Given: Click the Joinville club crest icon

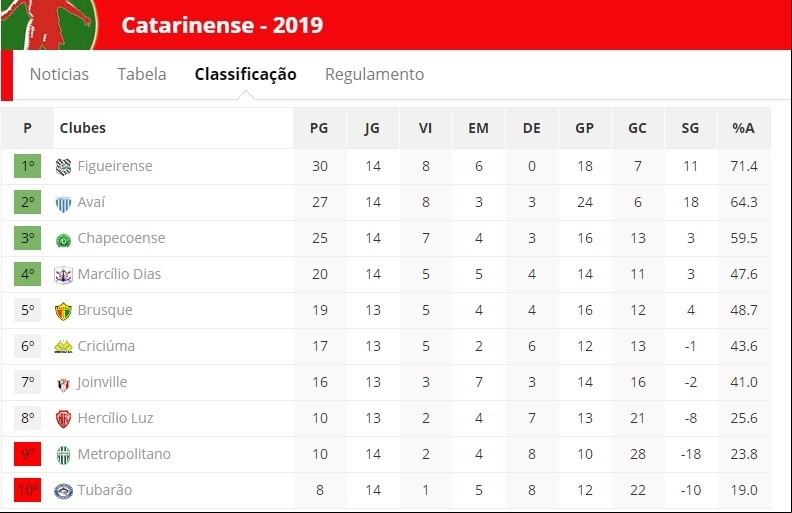Looking at the screenshot, I should [63, 385].
